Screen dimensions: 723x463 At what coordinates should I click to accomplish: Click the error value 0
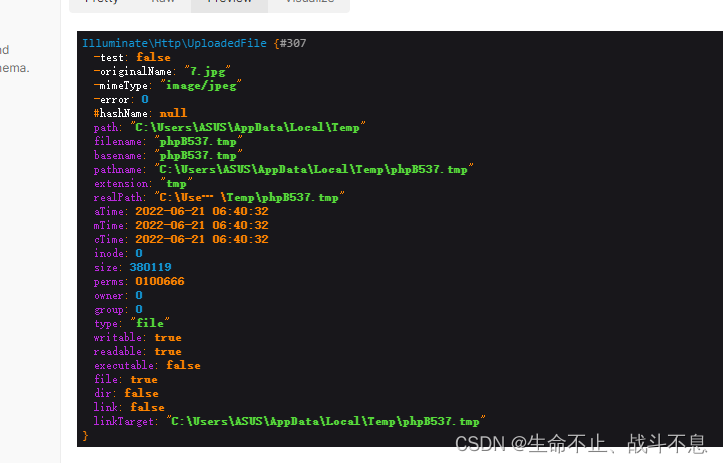(x=145, y=99)
